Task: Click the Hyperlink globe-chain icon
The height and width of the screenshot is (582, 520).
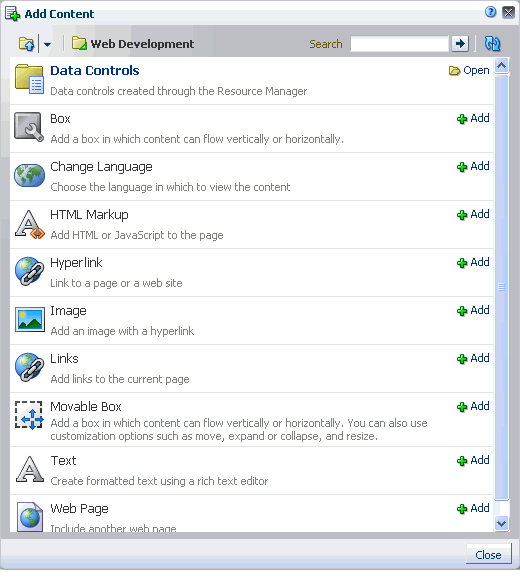Action: pyautogui.click(x=29, y=271)
